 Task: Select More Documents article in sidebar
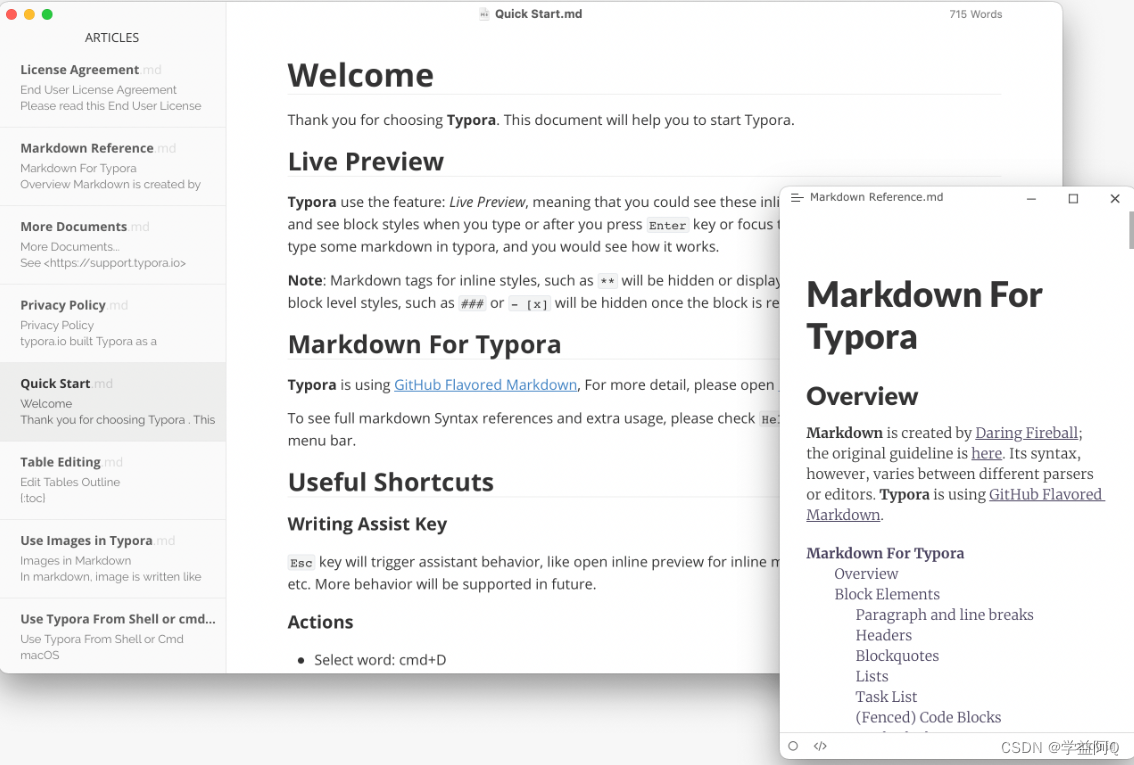(113, 245)
